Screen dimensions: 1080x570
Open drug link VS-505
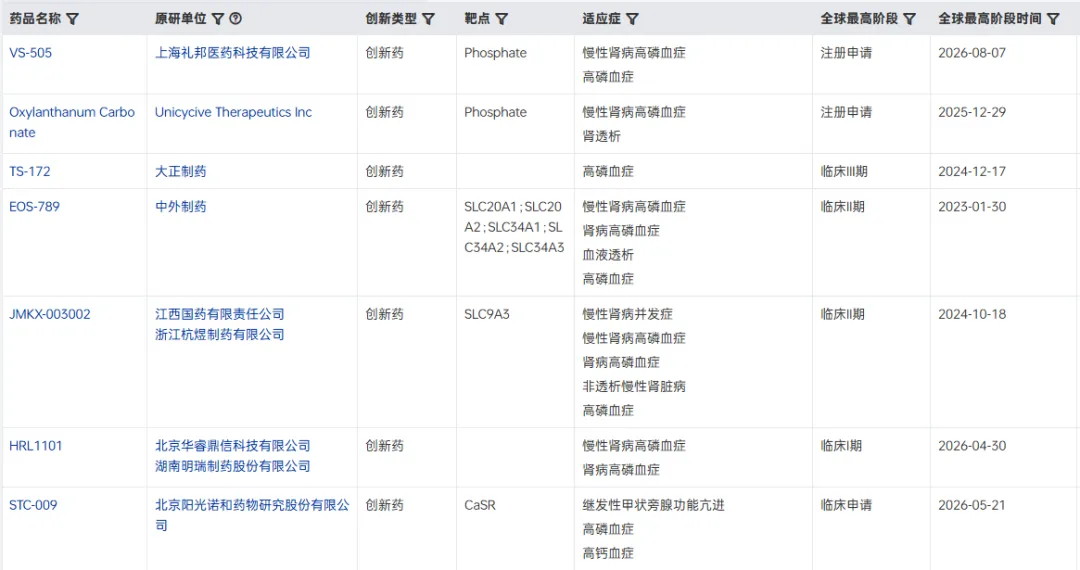pos(30,53)
